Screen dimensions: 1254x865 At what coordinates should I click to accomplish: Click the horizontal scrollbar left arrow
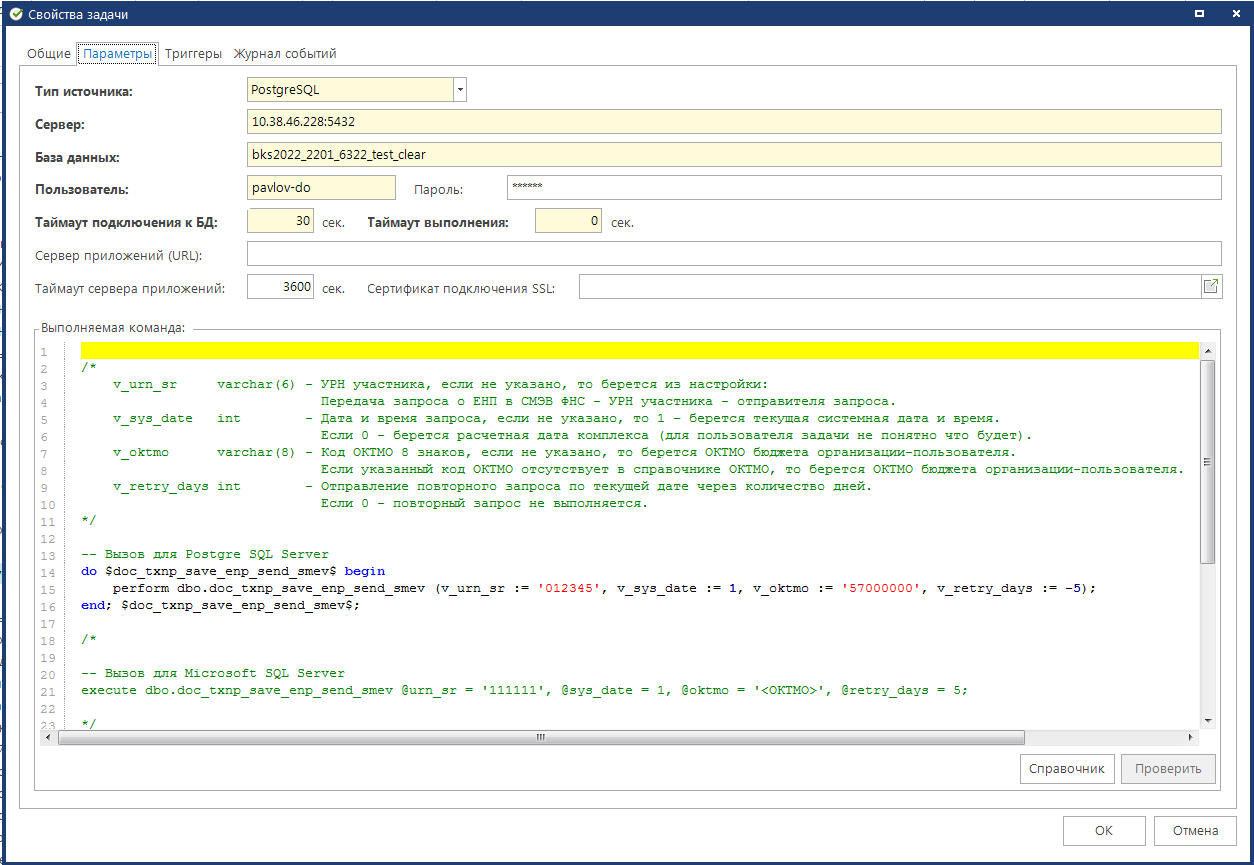(47, 737)
